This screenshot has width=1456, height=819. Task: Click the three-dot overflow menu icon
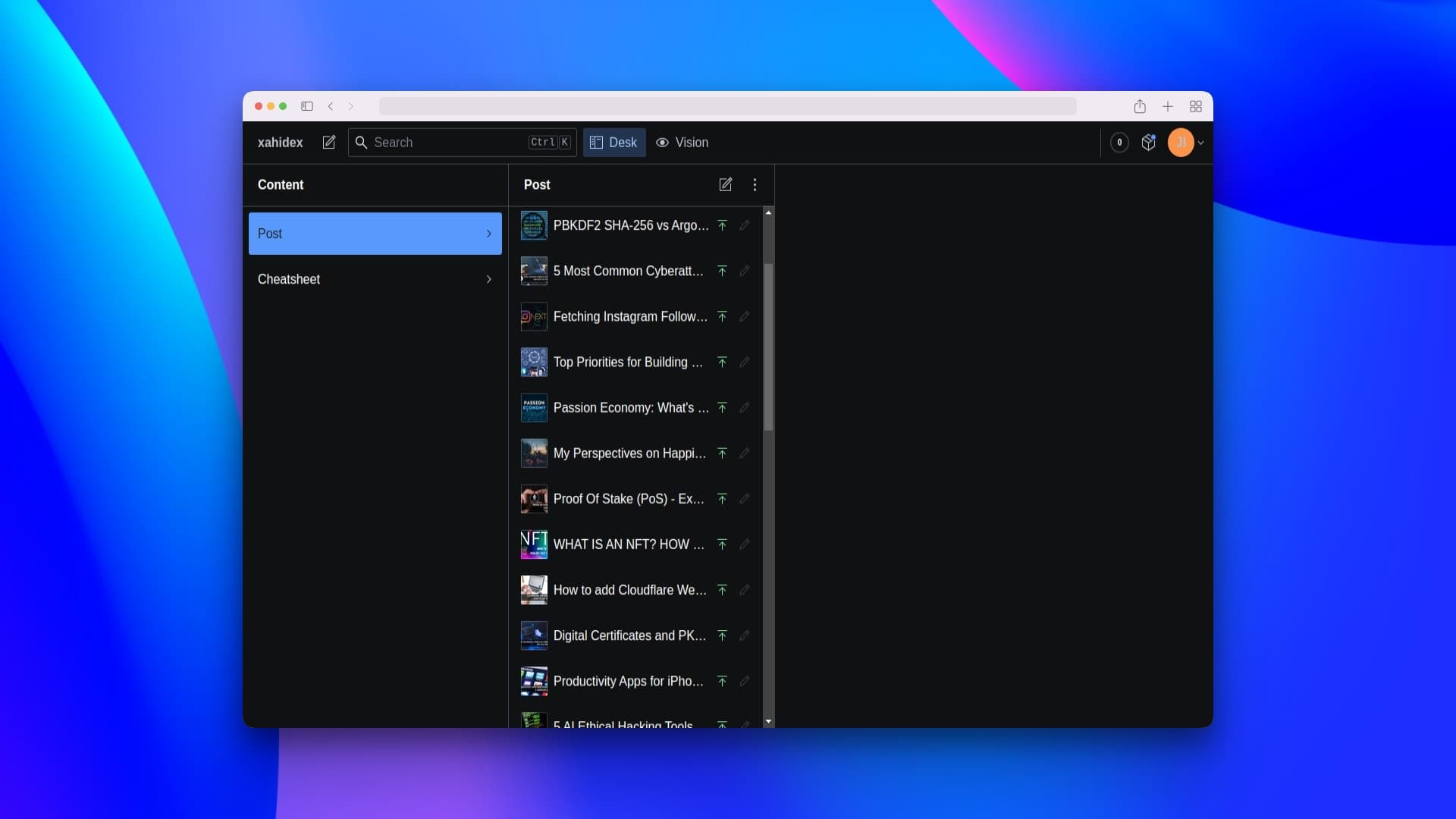[755, 184]
